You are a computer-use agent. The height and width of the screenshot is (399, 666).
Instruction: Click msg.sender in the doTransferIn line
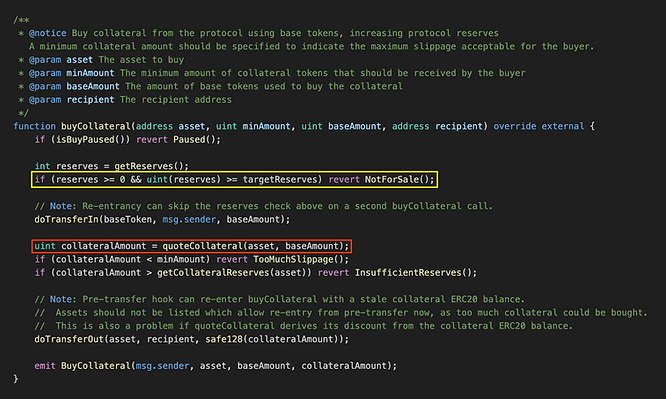click(x=189, y=219)
